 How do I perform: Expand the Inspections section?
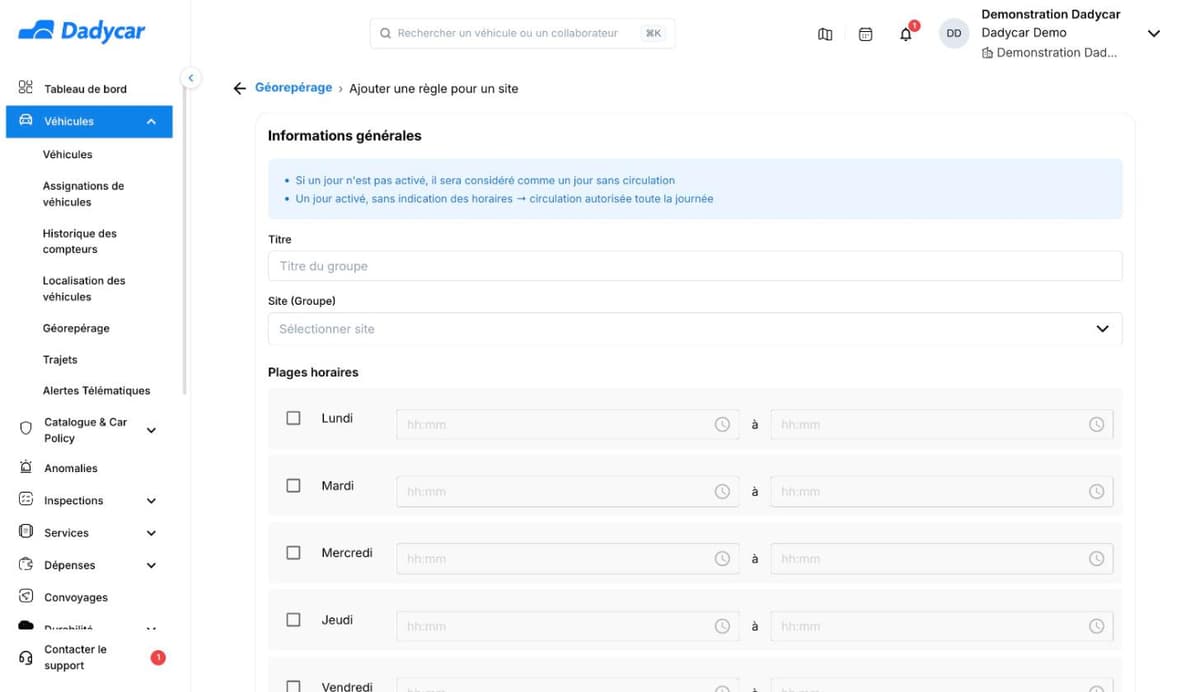click(151, 501)
